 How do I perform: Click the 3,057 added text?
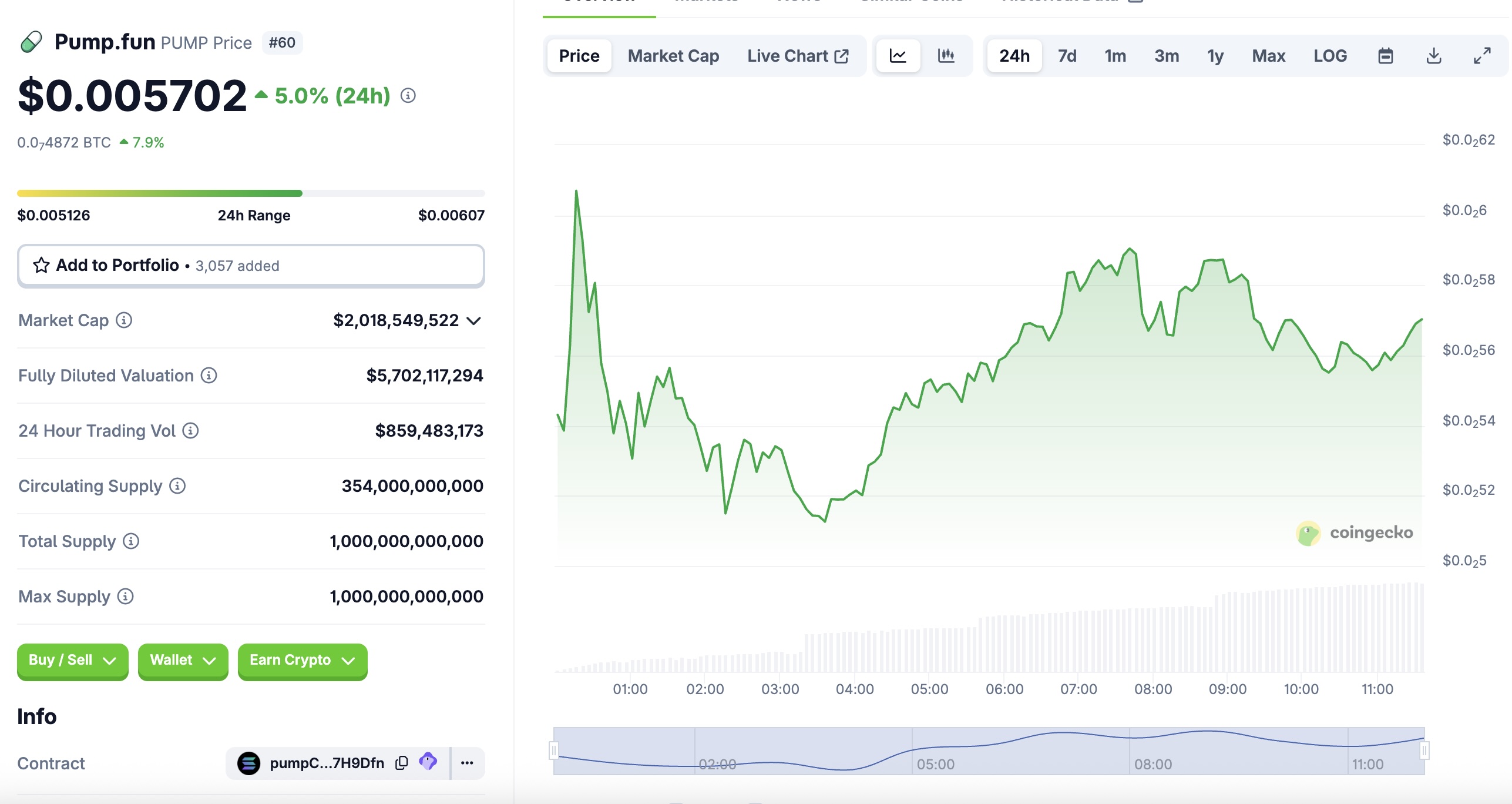click(x=237, y=266)
